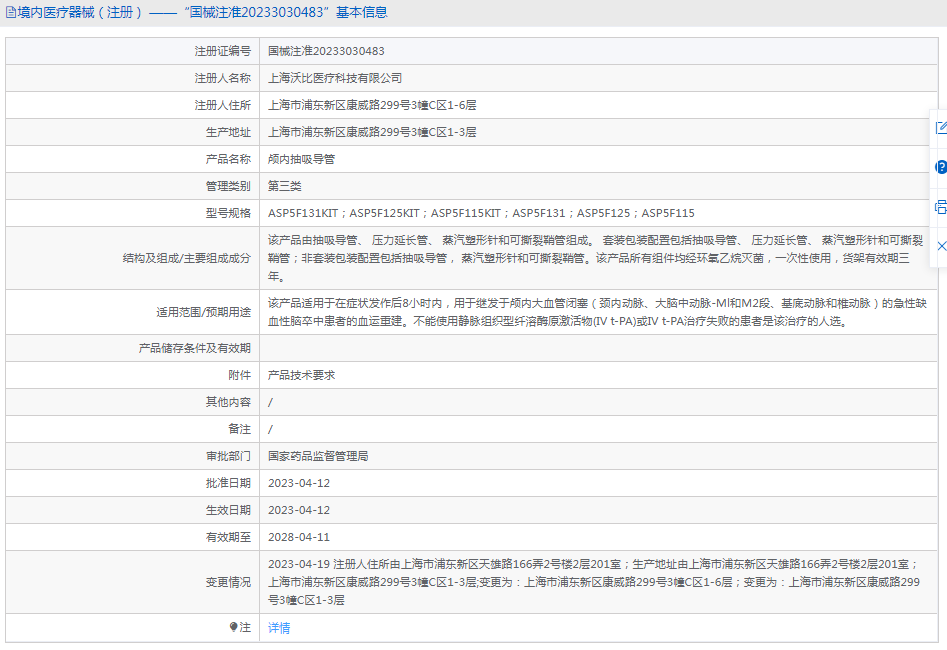Screen dimensions: 947x650
Task: Click the 产品名称 label
Action: [228, 159]
